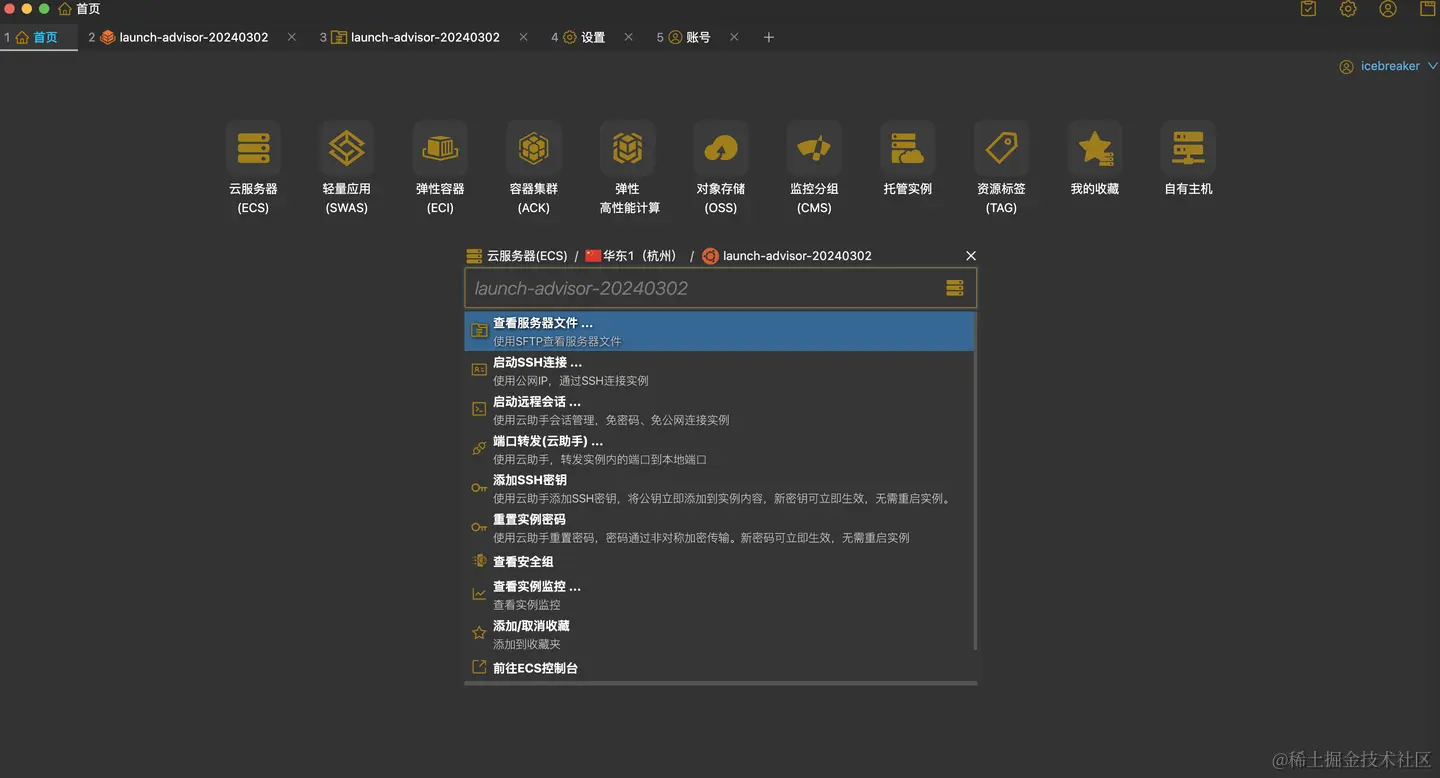Click the panel layout icon at far top-right
Screen dimensions: 1440x778
tap(1428, 9)
